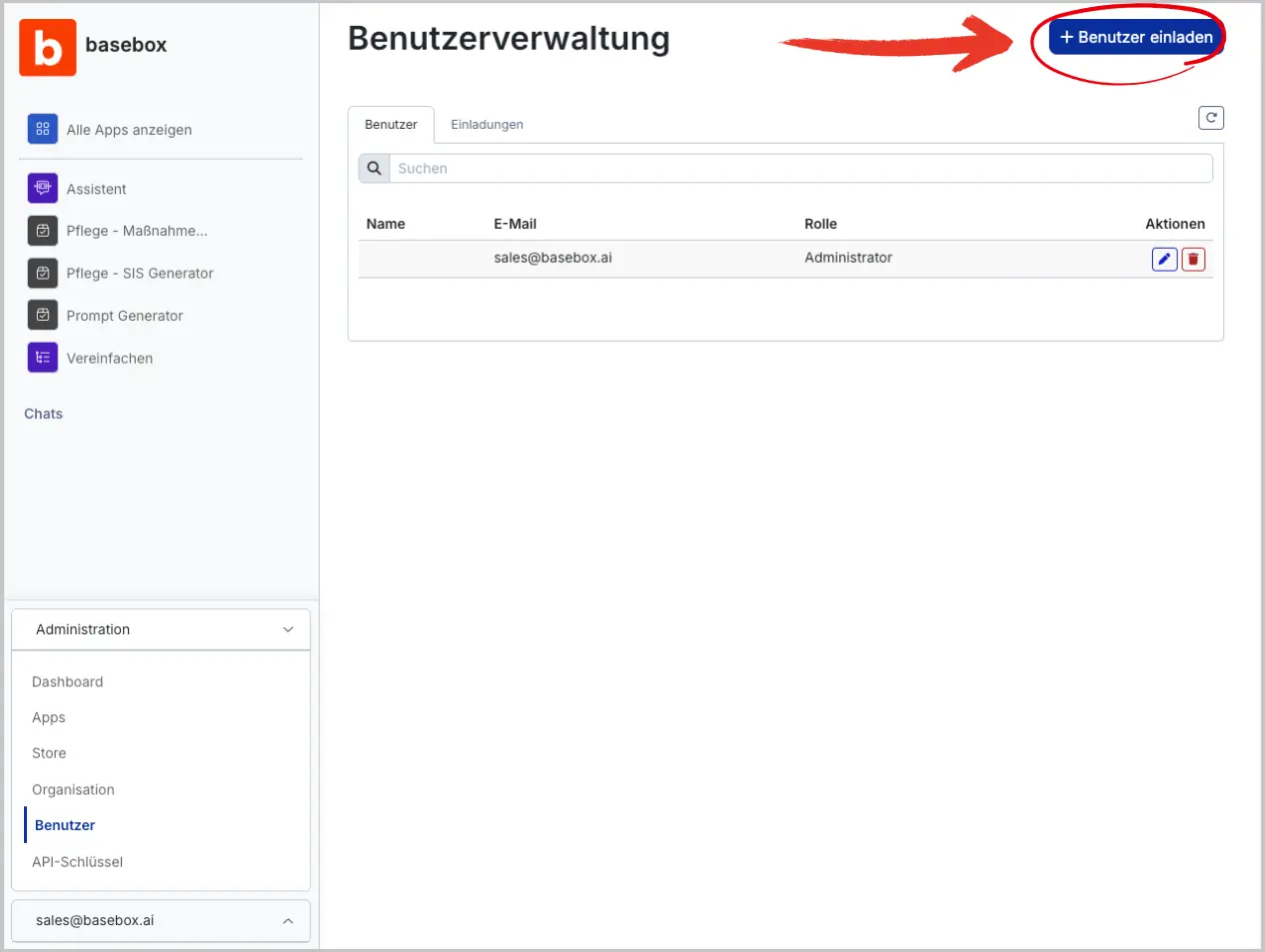Select the Benutzer tab

click(x=390, y=124)
